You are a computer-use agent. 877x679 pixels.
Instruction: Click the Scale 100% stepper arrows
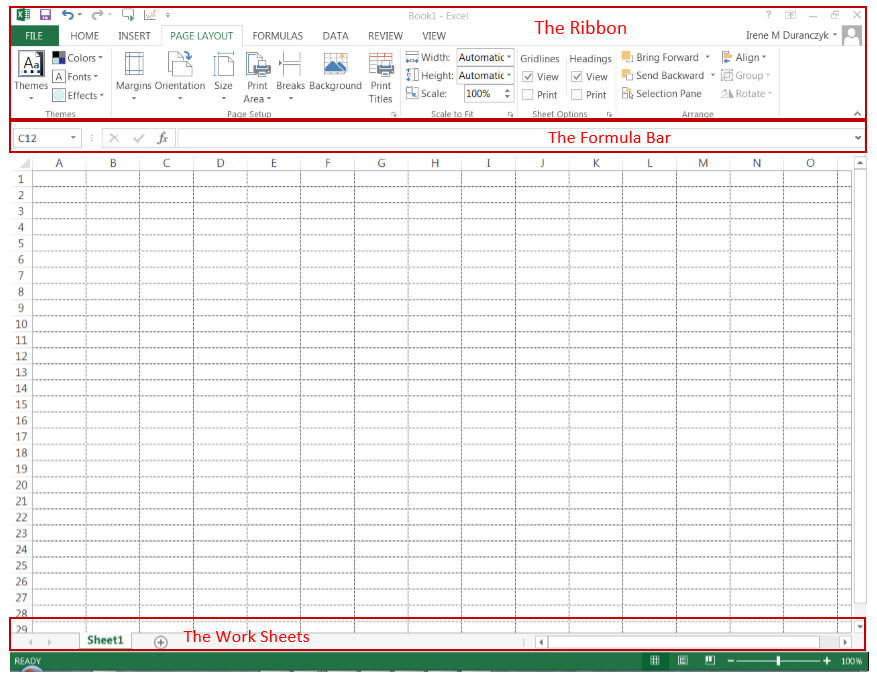click(507, 93)
